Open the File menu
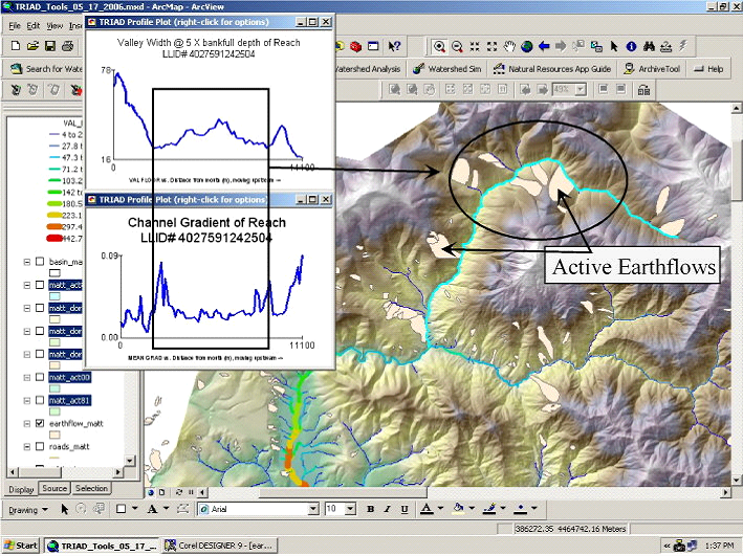The height and width of the screenshot is (556, 743). pyautogui.click(x=15, y=26)
